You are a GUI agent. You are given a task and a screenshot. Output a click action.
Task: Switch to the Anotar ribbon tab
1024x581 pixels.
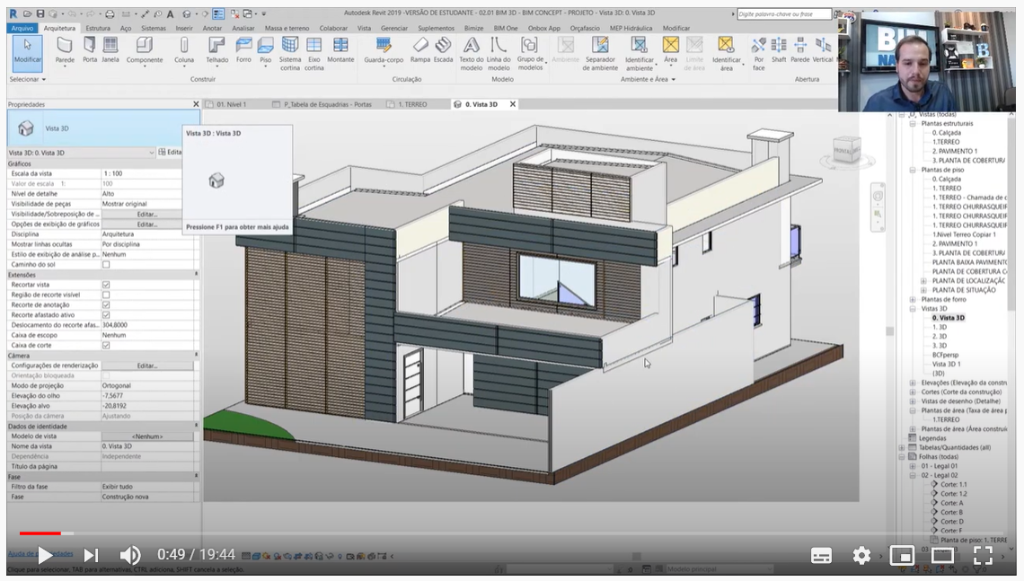[x=212, y=28]
